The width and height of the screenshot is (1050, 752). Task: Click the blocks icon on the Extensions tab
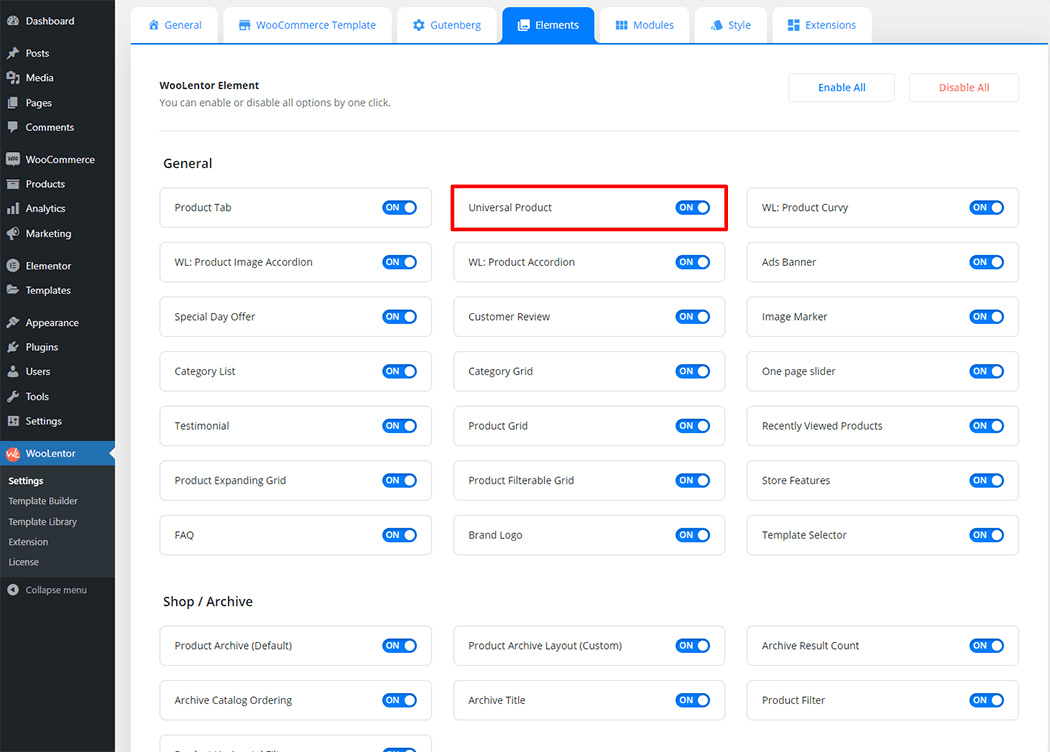tap(794, 25)
